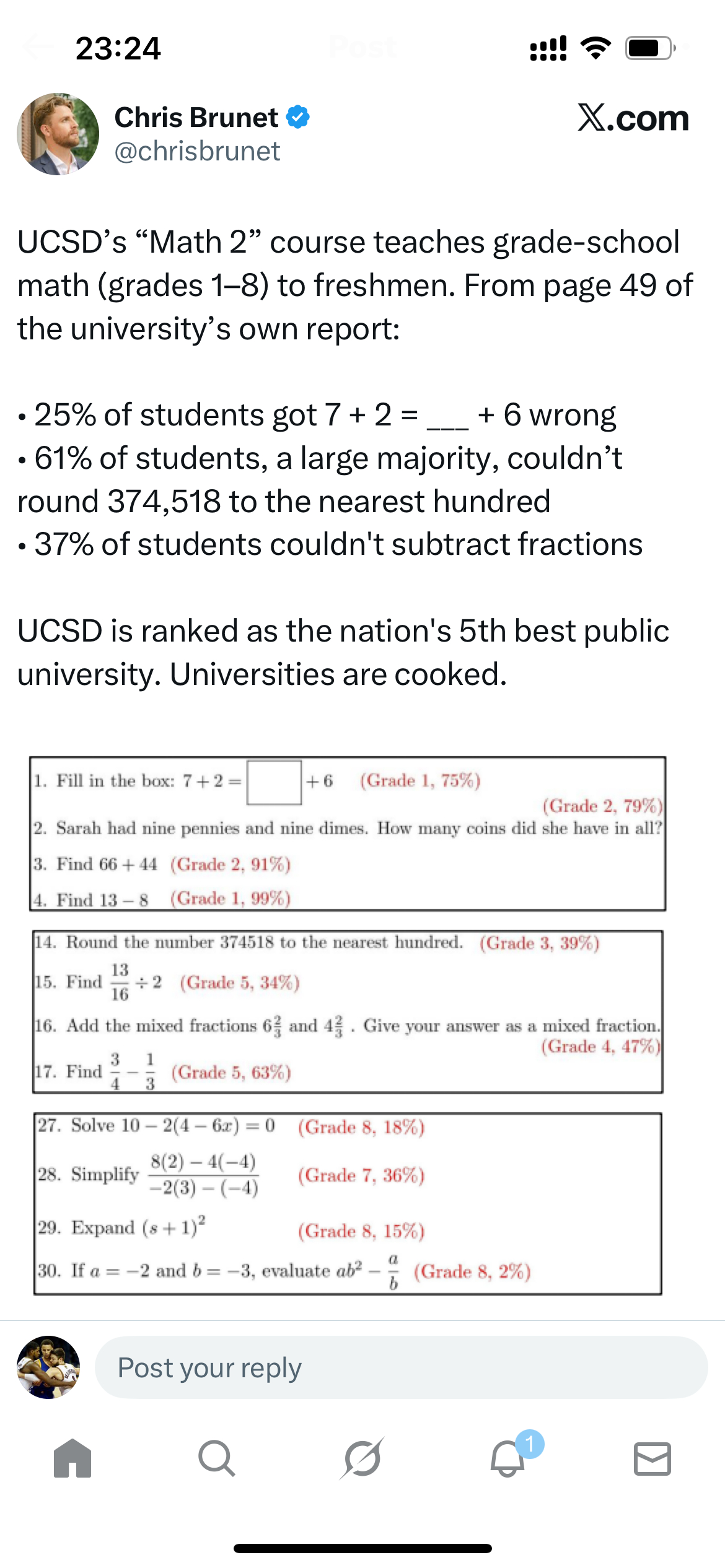
Task: Open Chris Brunet's profile avatar
Action: click(59, 133)
